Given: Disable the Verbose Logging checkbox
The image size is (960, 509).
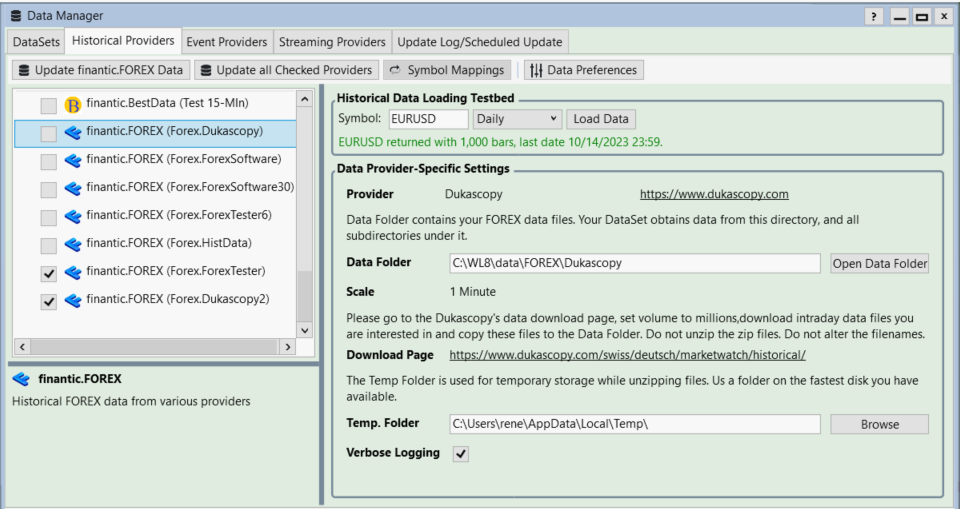Looking at the screenshot, I should [x=461, y=454].
